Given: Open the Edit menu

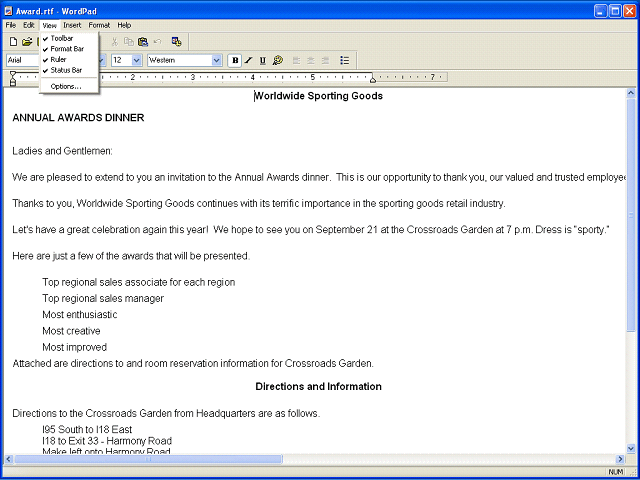Looking at the screenshot, I should pyautogui.click(x=29, y=25).
